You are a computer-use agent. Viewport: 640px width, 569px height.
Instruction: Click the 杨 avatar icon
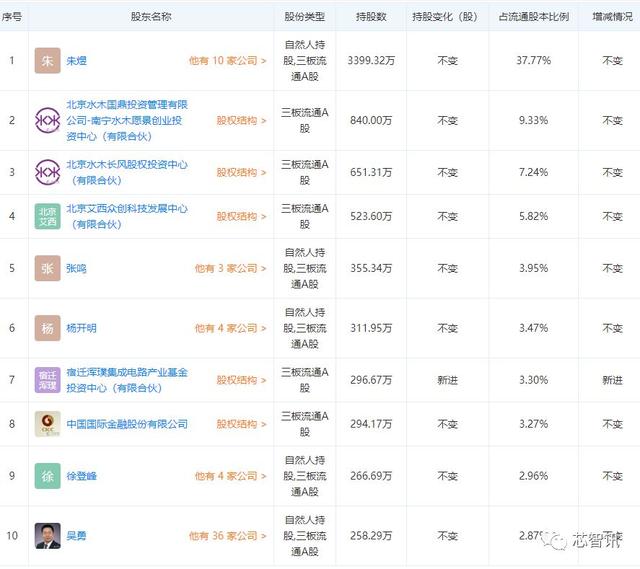coord(47,328)
